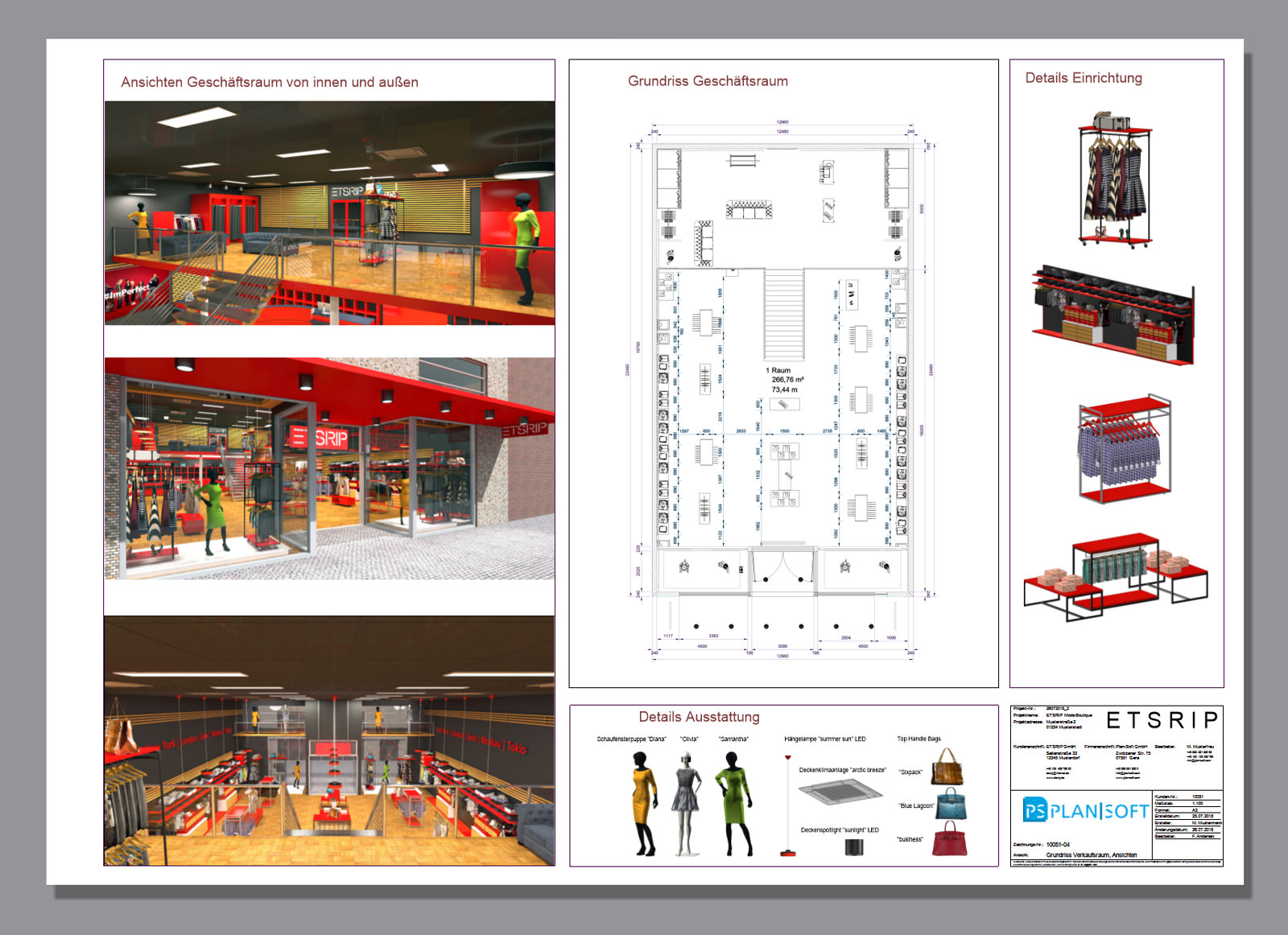The image size is (1288, 935).
Task: Open the upper interior gallery rendering
Action: pyautogui.click(x=328, y=212)
